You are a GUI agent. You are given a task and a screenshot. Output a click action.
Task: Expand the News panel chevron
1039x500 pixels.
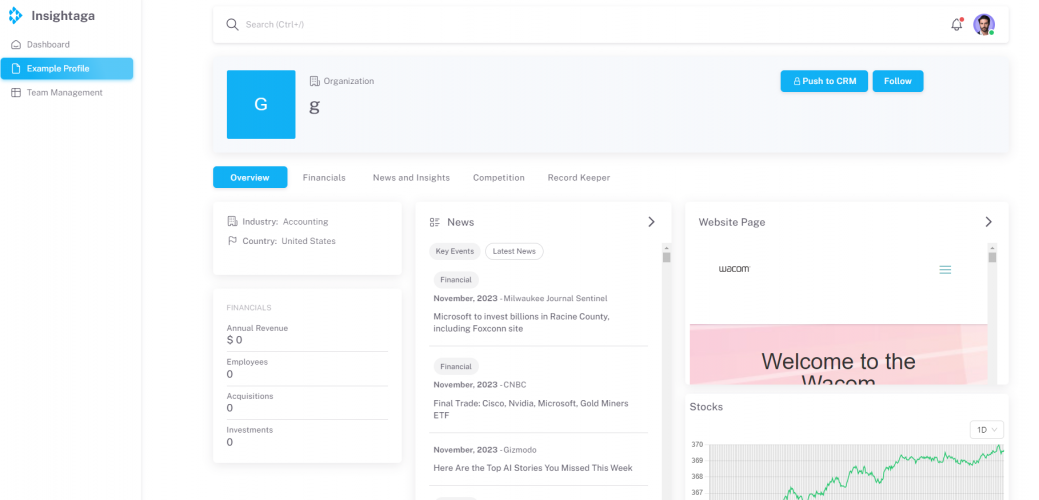[651, 222]
